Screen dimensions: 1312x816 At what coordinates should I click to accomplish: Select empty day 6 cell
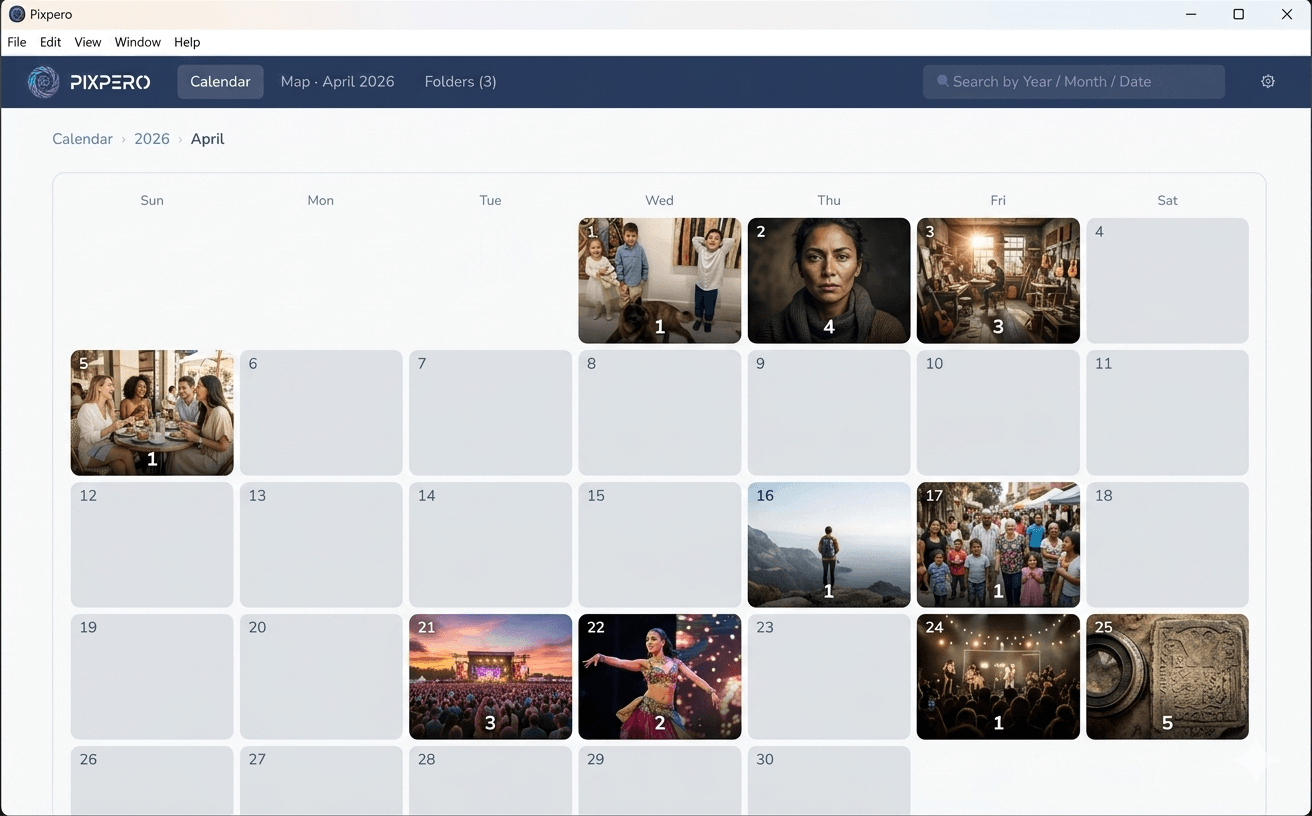point(321,413)
